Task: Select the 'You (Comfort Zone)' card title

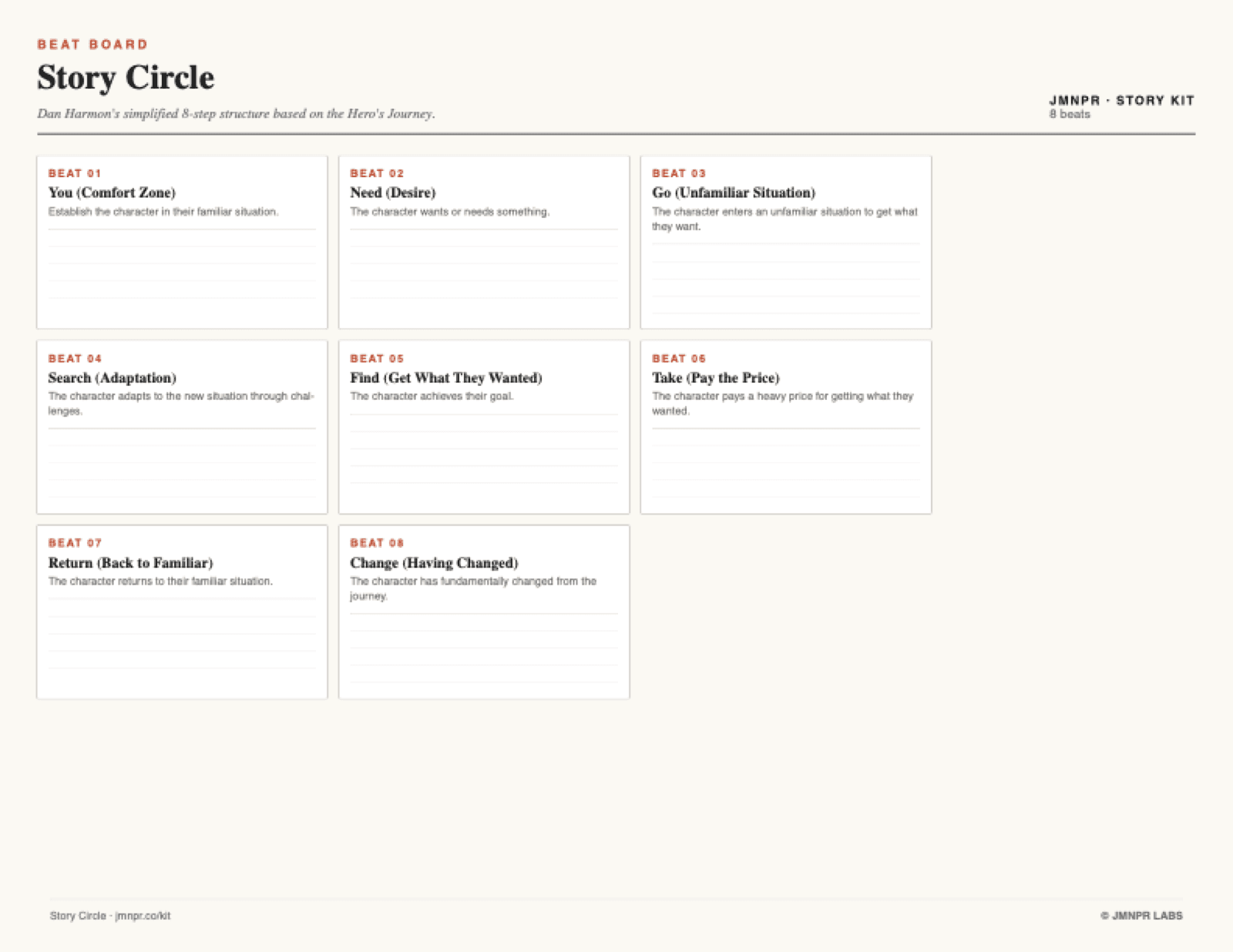Action: [112, 193]
